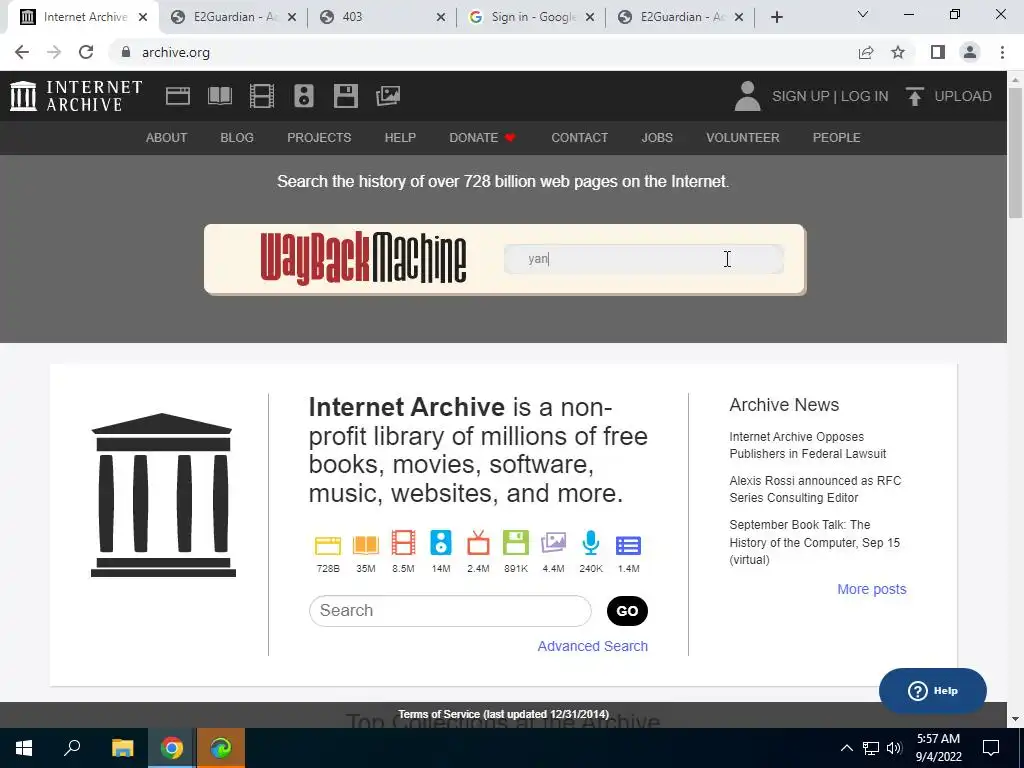Click the user avatar icon
1024x768 pixels.
[748, 96]
